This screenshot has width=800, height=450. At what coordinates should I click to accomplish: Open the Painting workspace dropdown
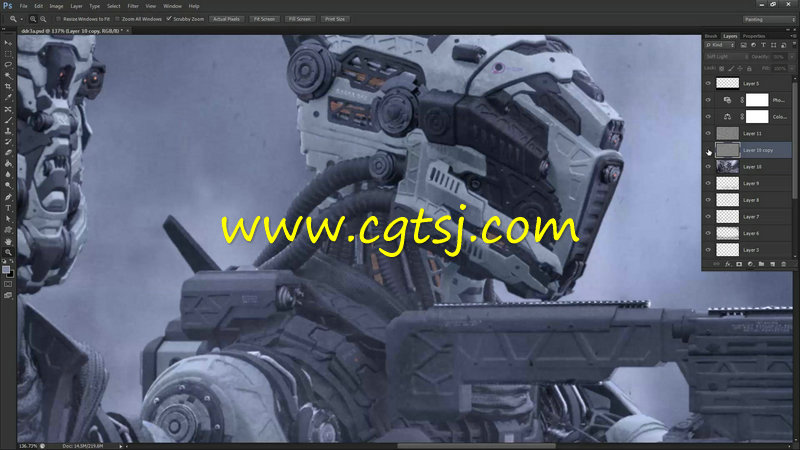769,19
